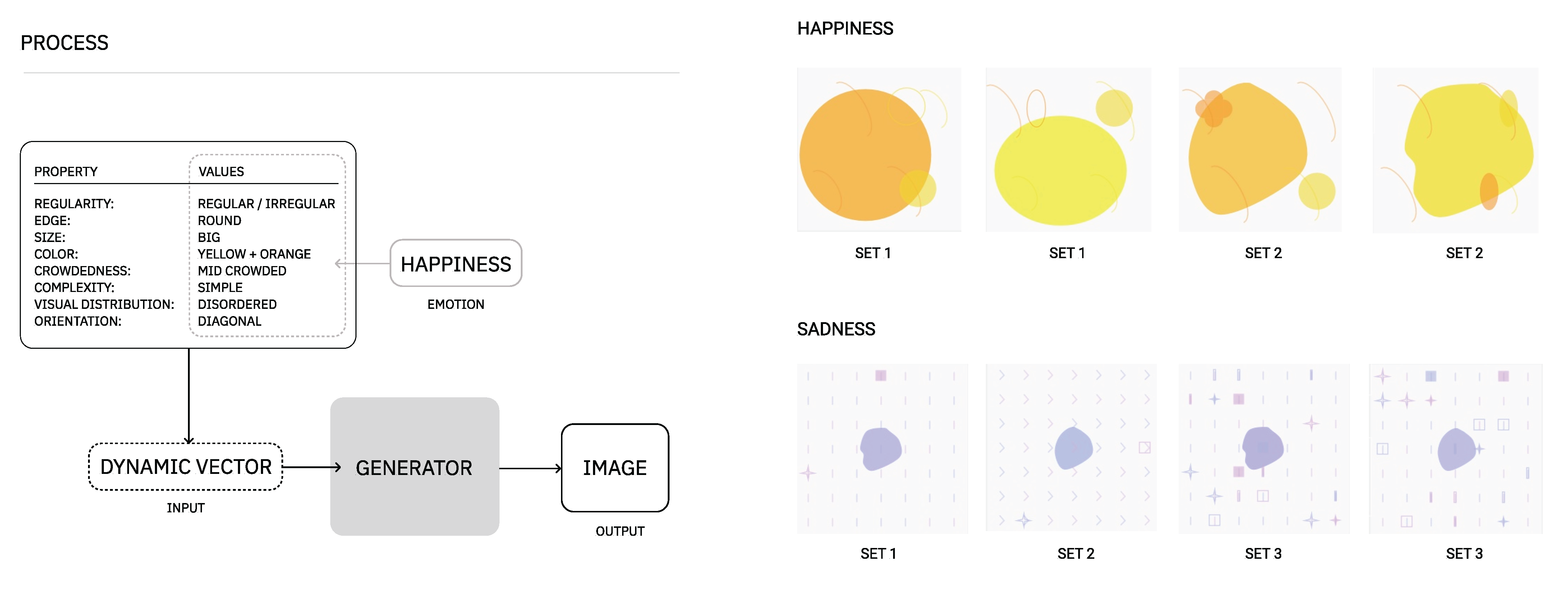Click the MID CROWDED value
Screen dimensions: 1568x594
pos(242,270)
